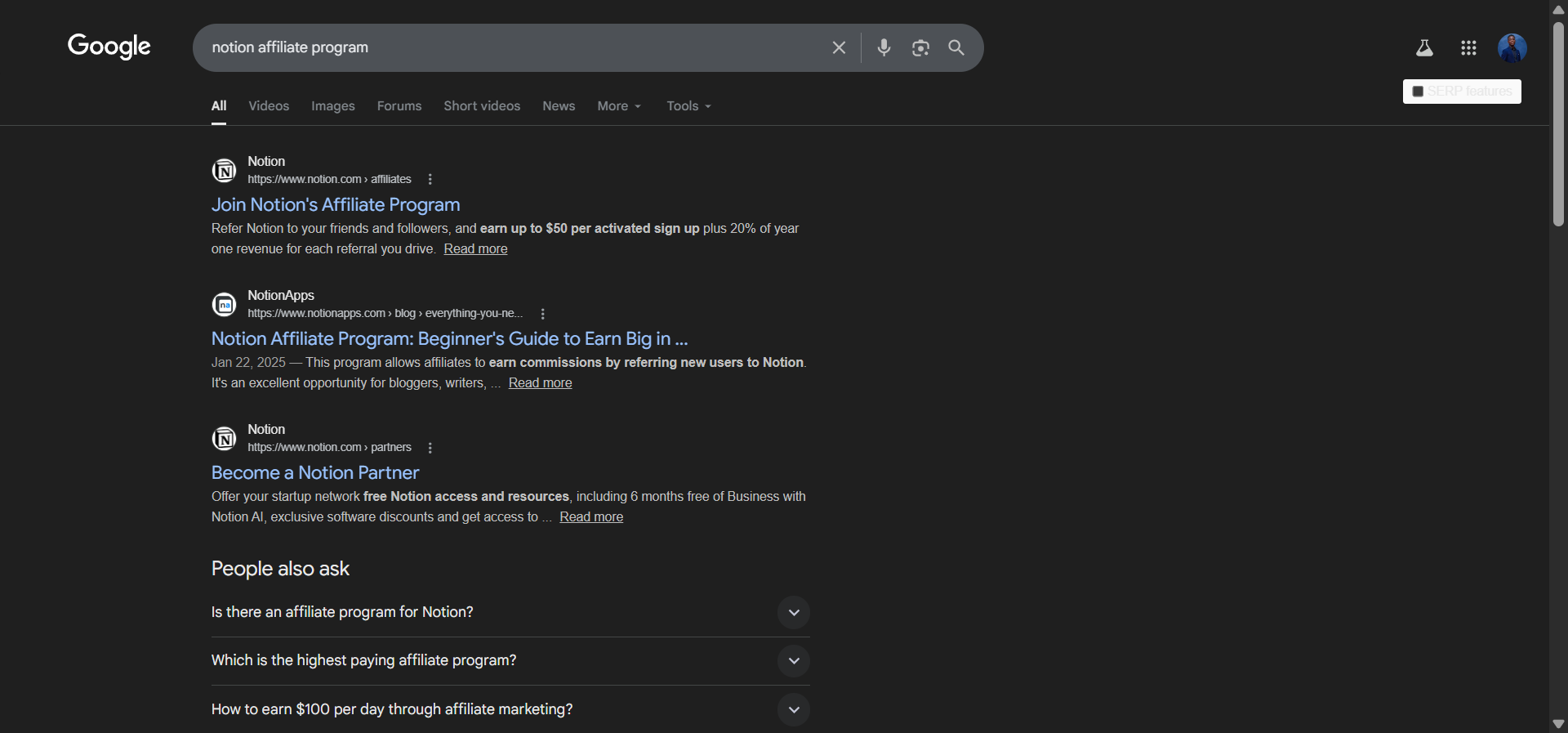Switch to the Short videos tab

click(x=482, y=106)
